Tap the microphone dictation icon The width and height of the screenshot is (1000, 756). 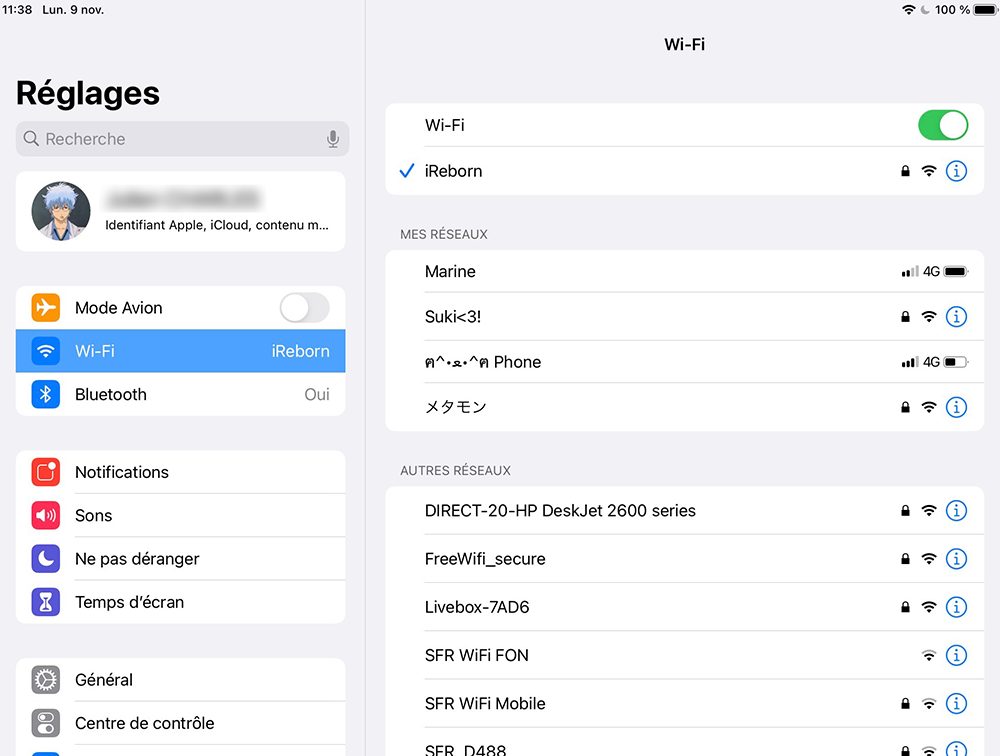point(333,139)
